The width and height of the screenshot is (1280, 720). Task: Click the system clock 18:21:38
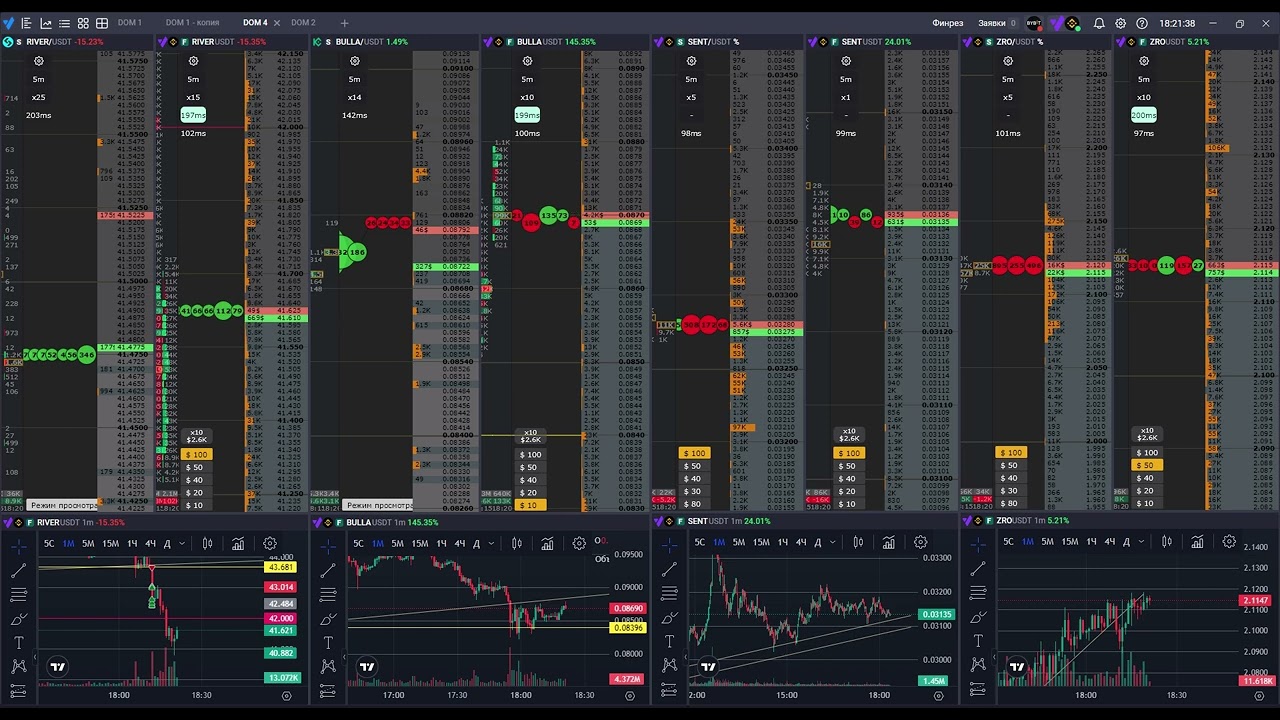click(1177, 23)
